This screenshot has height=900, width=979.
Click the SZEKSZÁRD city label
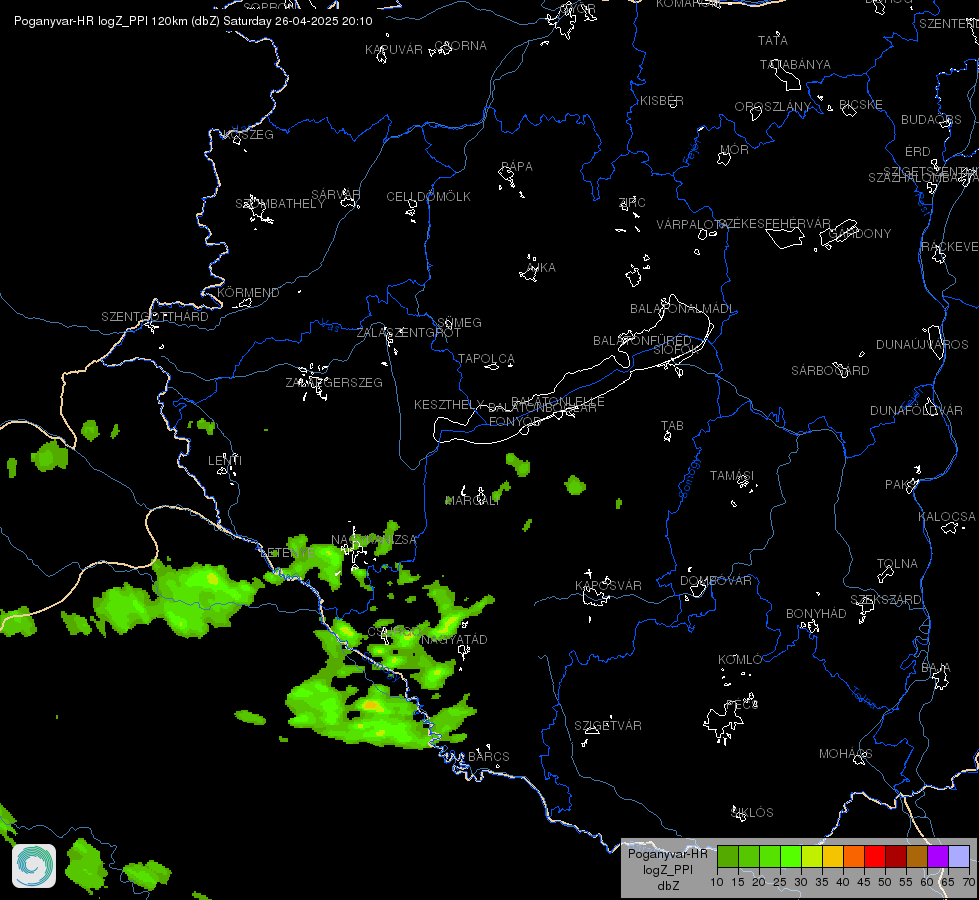886,600
